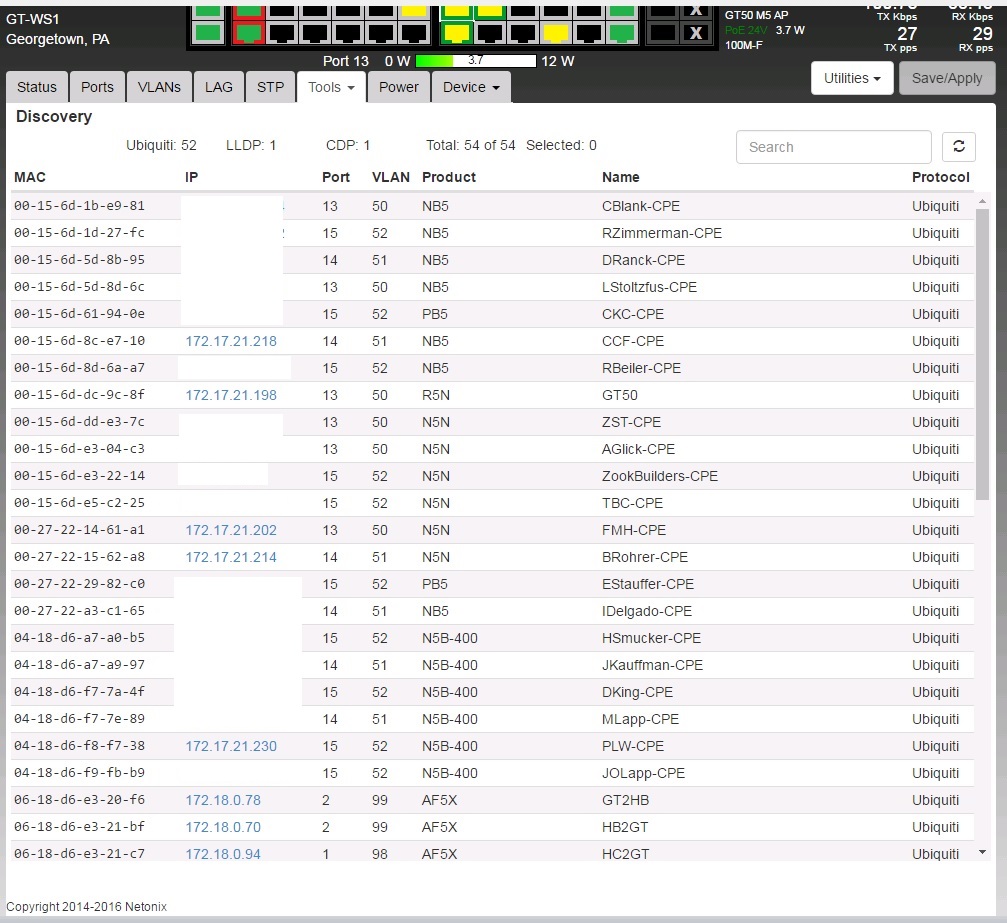Click the bottom SFP port marked X
Screen dimensions: 1007x923
pos(696,33)
